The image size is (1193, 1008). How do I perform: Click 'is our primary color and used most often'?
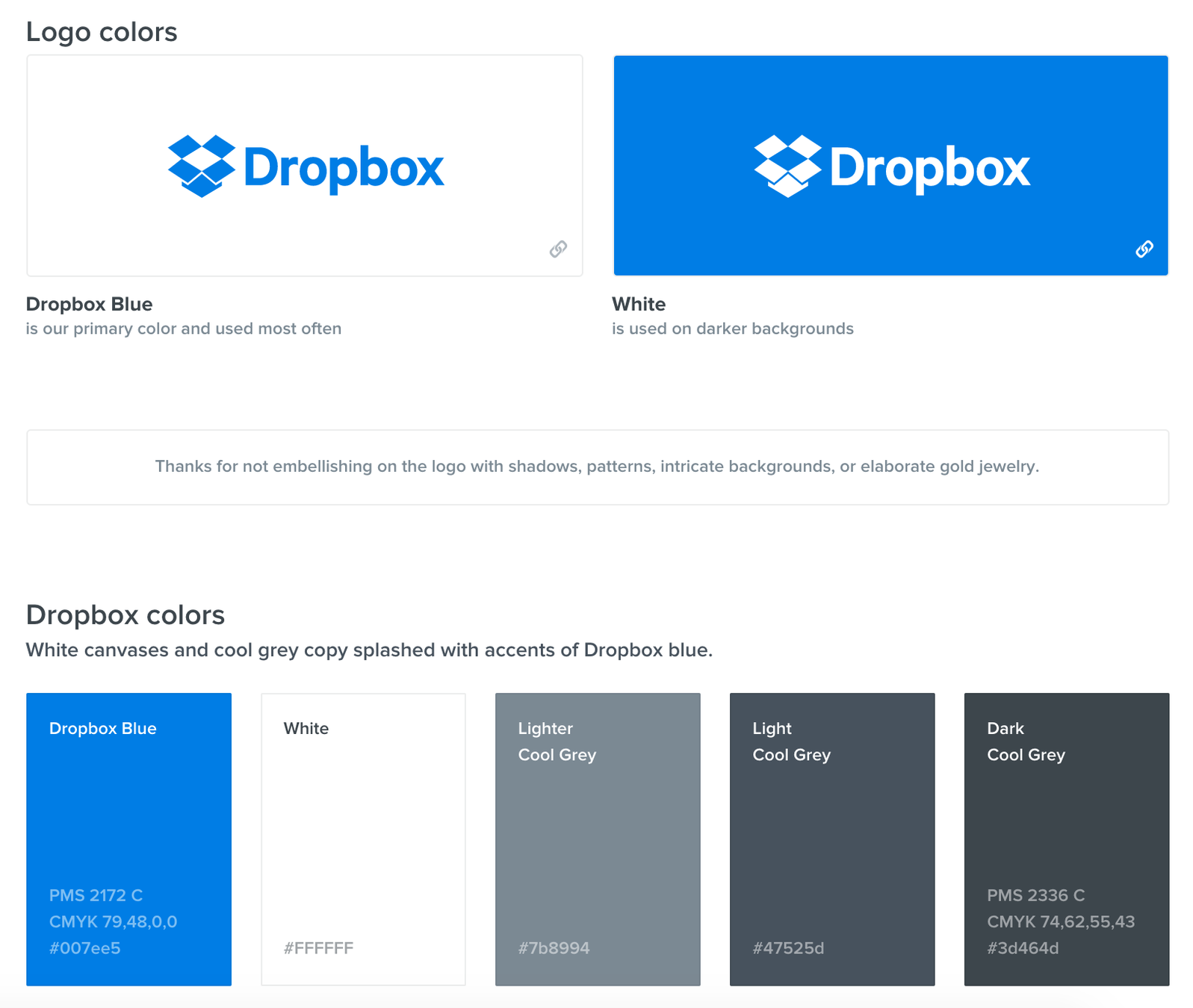(184, 329)
